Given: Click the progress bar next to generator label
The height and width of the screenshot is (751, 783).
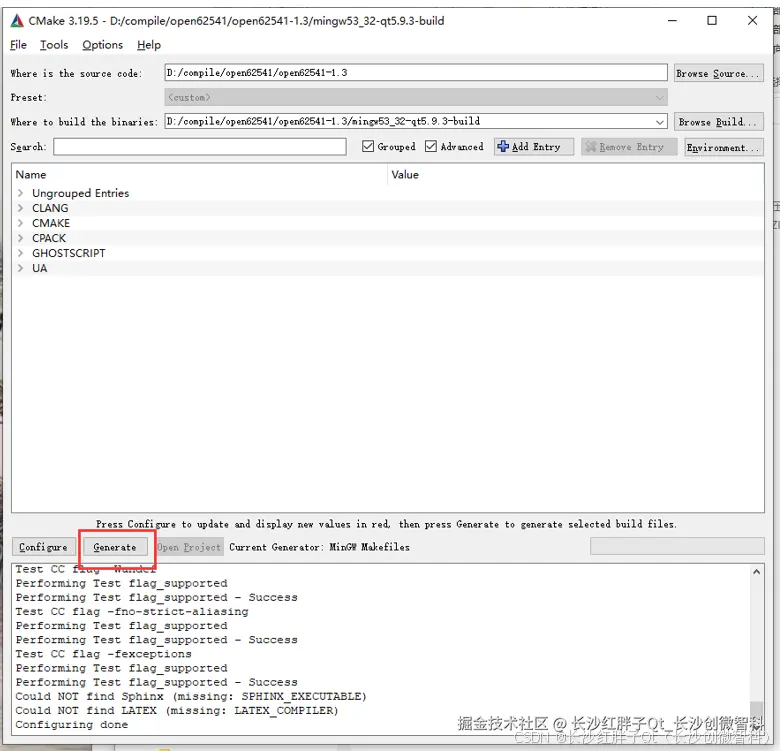Looking at the screenshot, I should click(x=677, y=546).
